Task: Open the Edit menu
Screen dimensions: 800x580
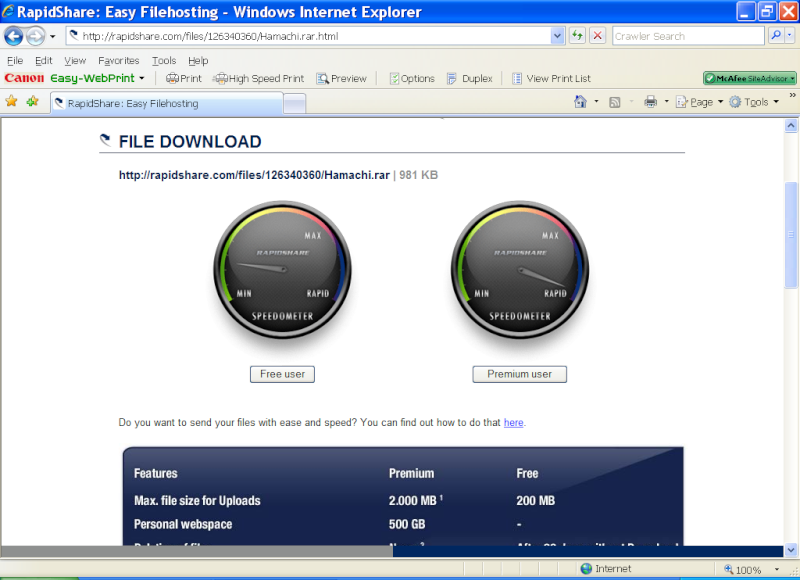Action: [x=43, y=61]
